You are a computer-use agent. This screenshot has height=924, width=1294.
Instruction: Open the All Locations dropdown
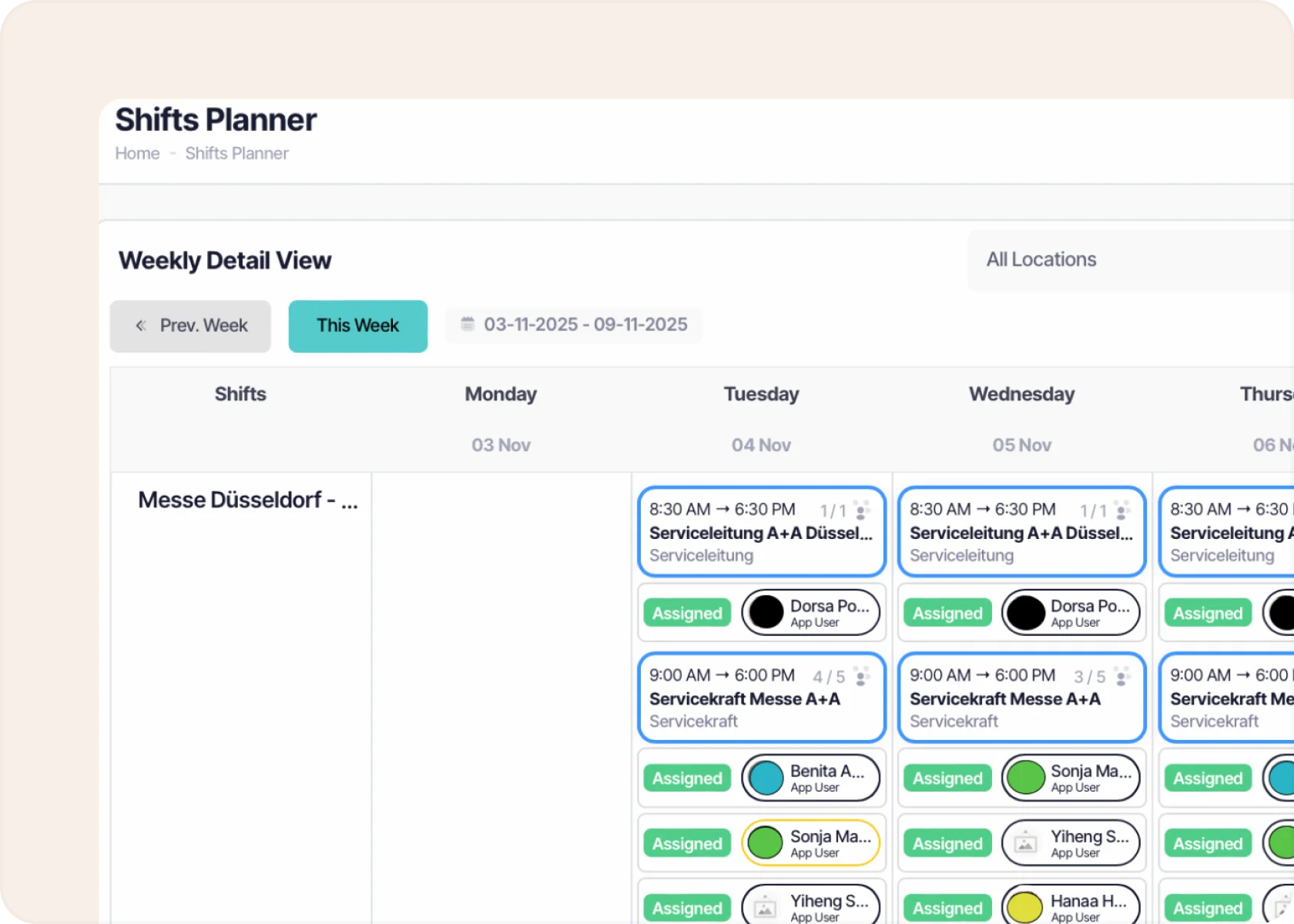point(1131,259)
